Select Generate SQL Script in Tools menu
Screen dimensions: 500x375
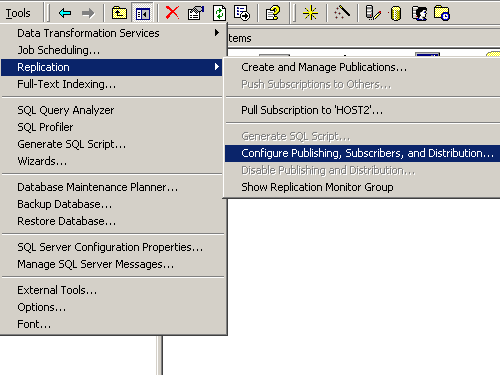click(x=112, y=144)
